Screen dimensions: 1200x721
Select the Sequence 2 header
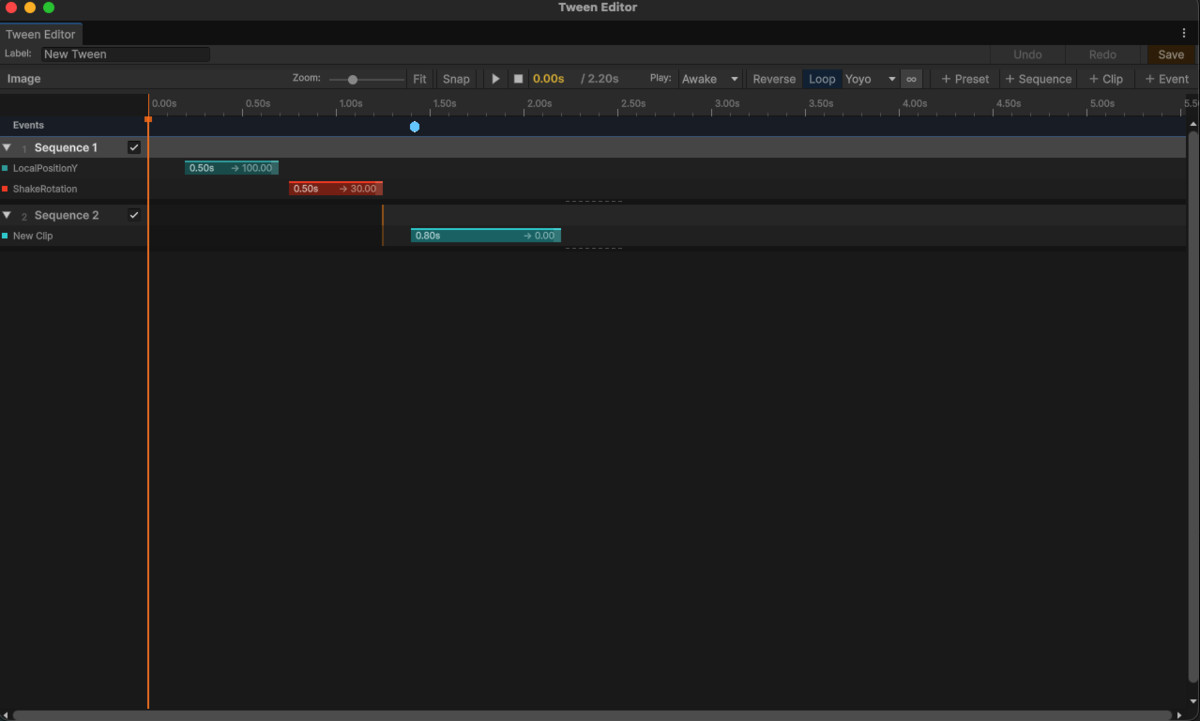coord(67,215)
